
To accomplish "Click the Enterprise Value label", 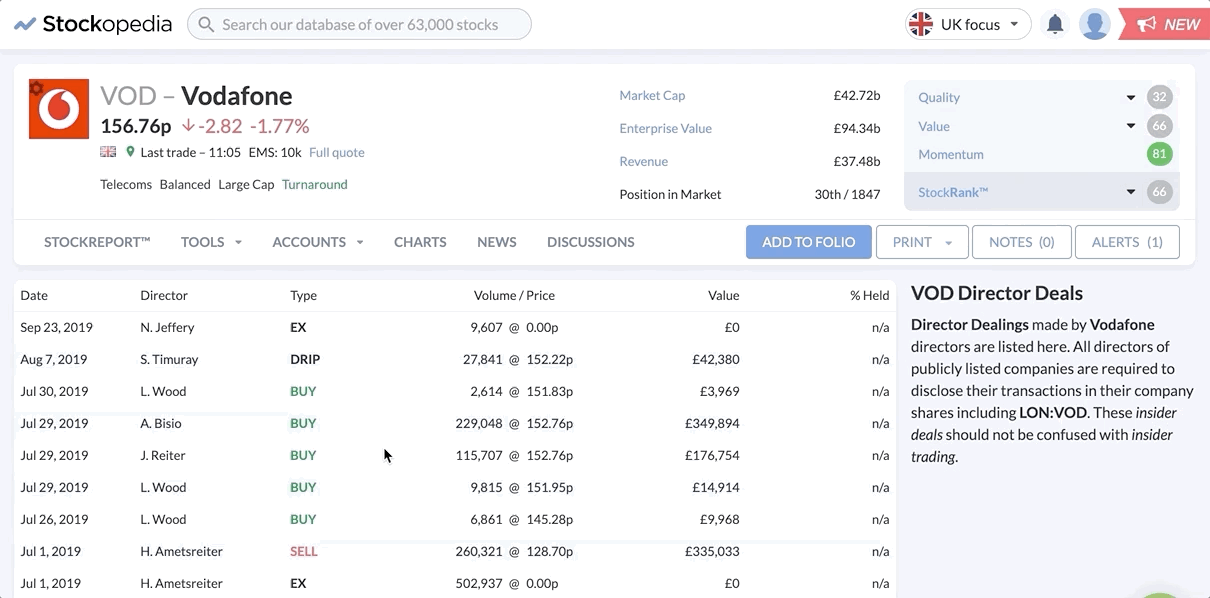I will click(x=665, y=128).
